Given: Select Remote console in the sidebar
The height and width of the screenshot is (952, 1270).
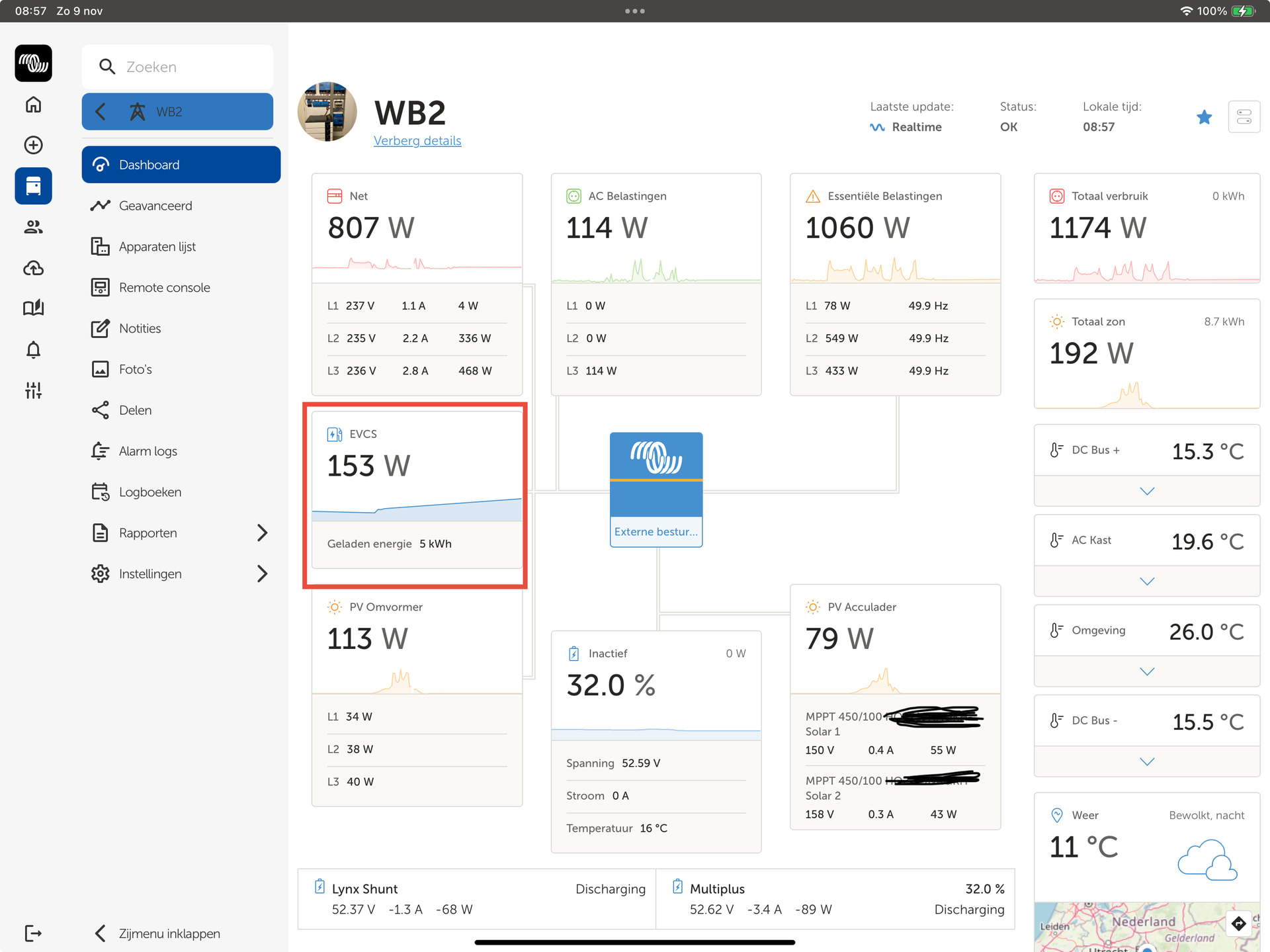Looking at the screenshot, I should pos(164,287).
